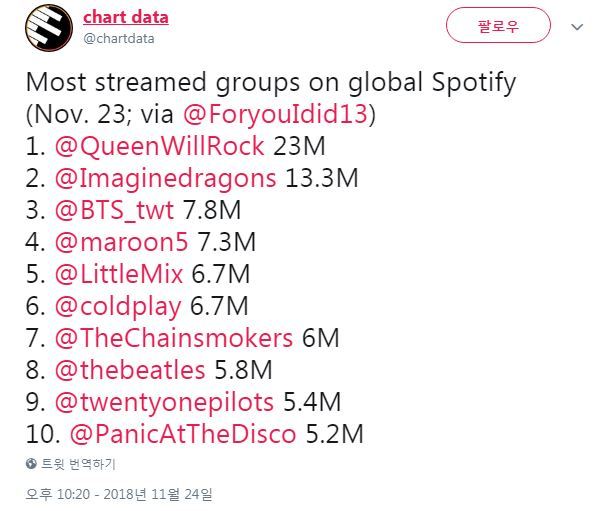Open the chart data profile avatar
597x511 pixels.
(x=49, y=28)
